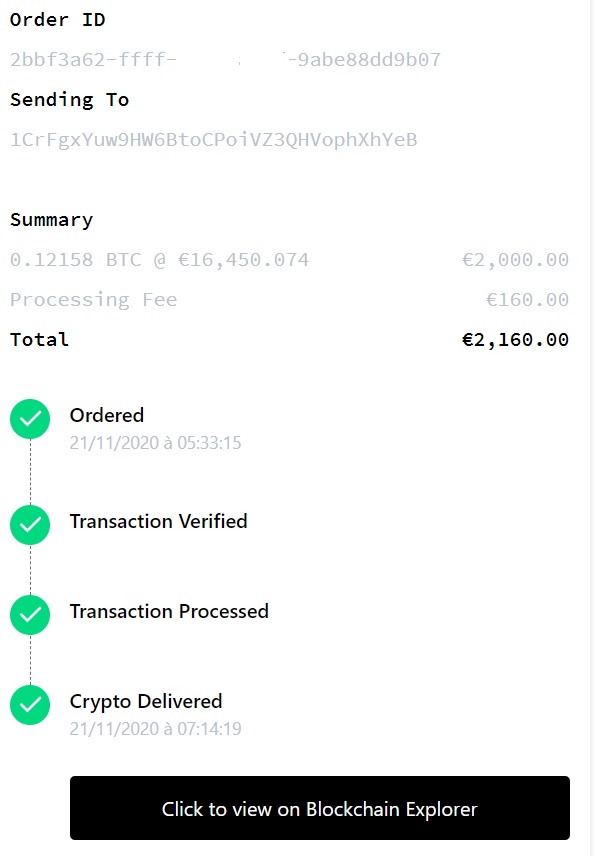Click the 0.12158 BTC rate line
615x856 pixels.
[x=159, y=260]
